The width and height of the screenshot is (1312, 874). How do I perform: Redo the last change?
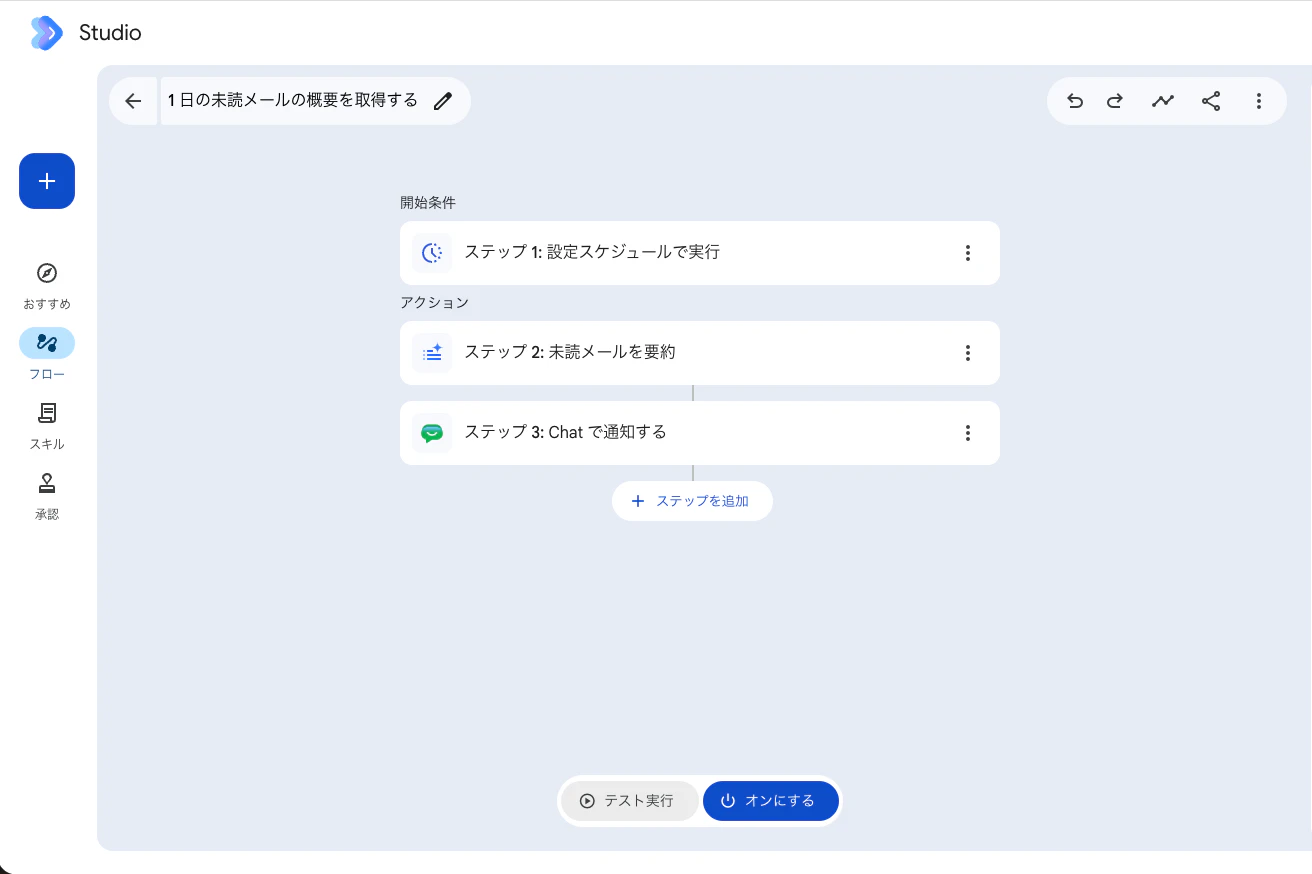click(x=1115, y=101)
